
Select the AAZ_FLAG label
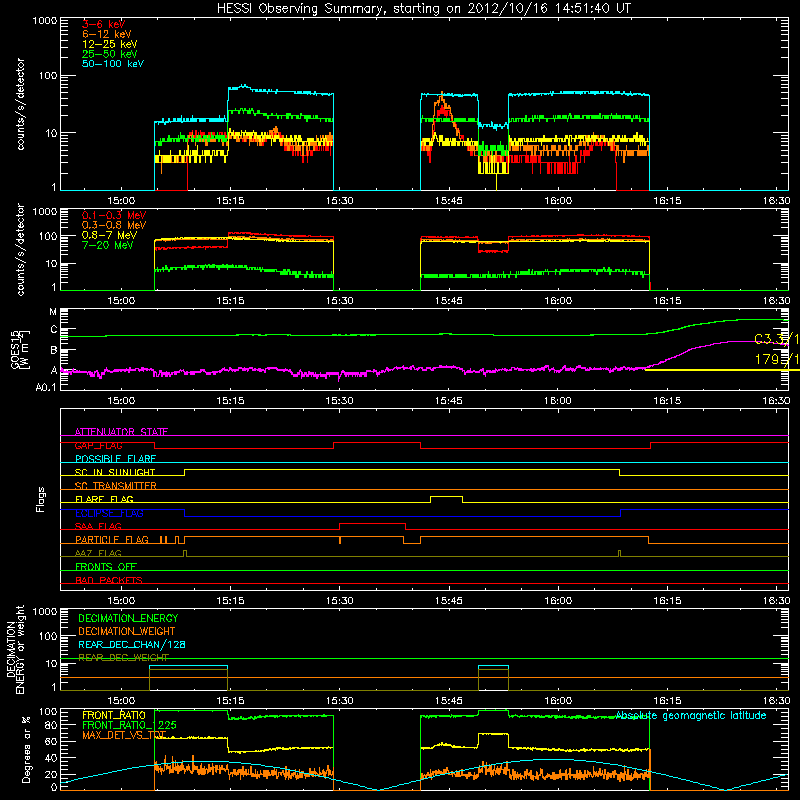tap(98, 553)
